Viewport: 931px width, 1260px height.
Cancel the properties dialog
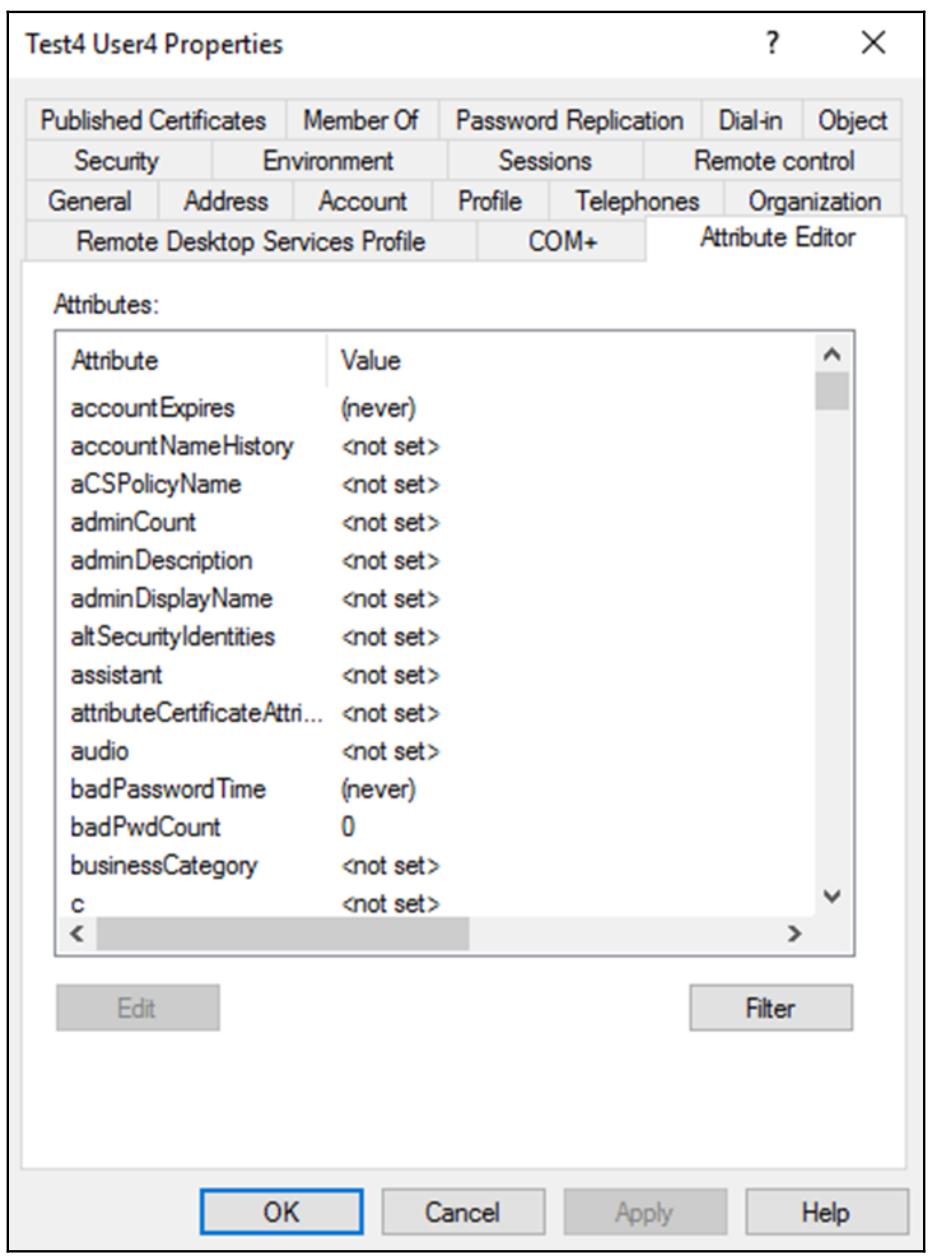[462, 1213]
